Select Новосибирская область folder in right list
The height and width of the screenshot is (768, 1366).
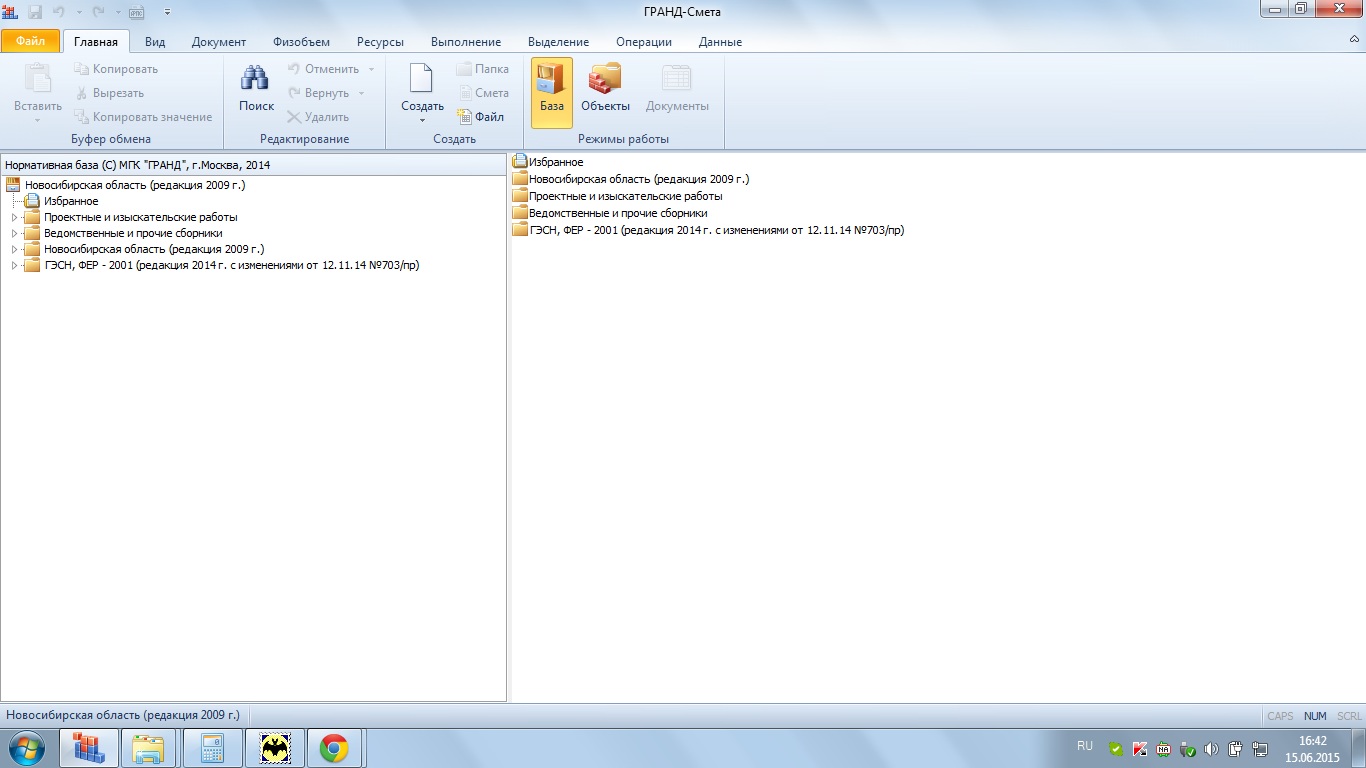[639, 179]
